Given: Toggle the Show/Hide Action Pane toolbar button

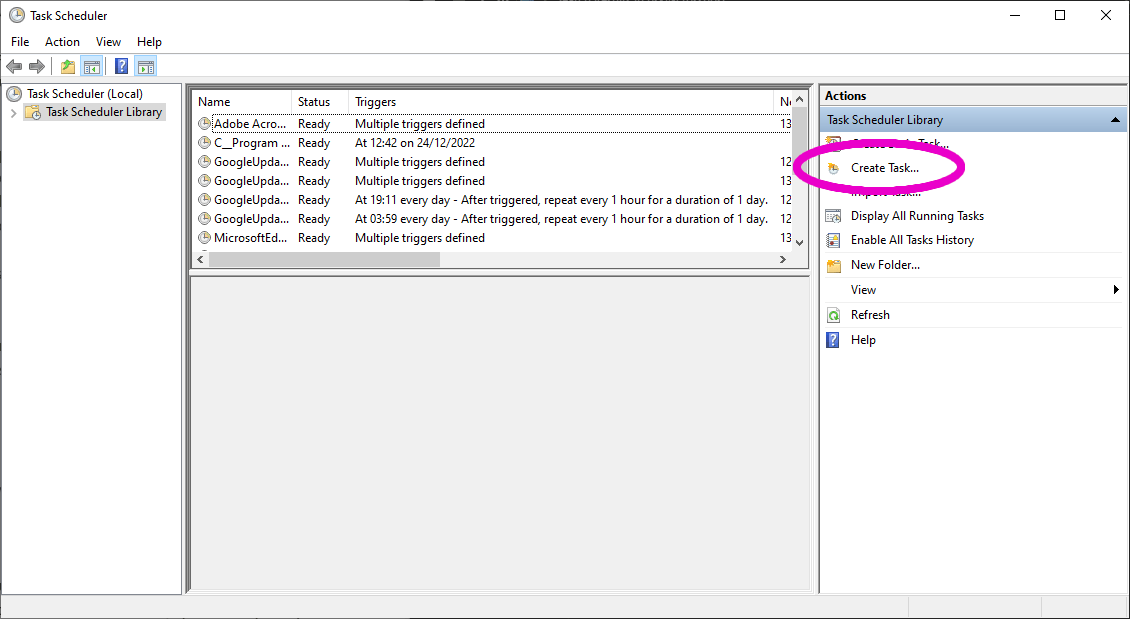Looking at the screenshot, I should [146, 67].
